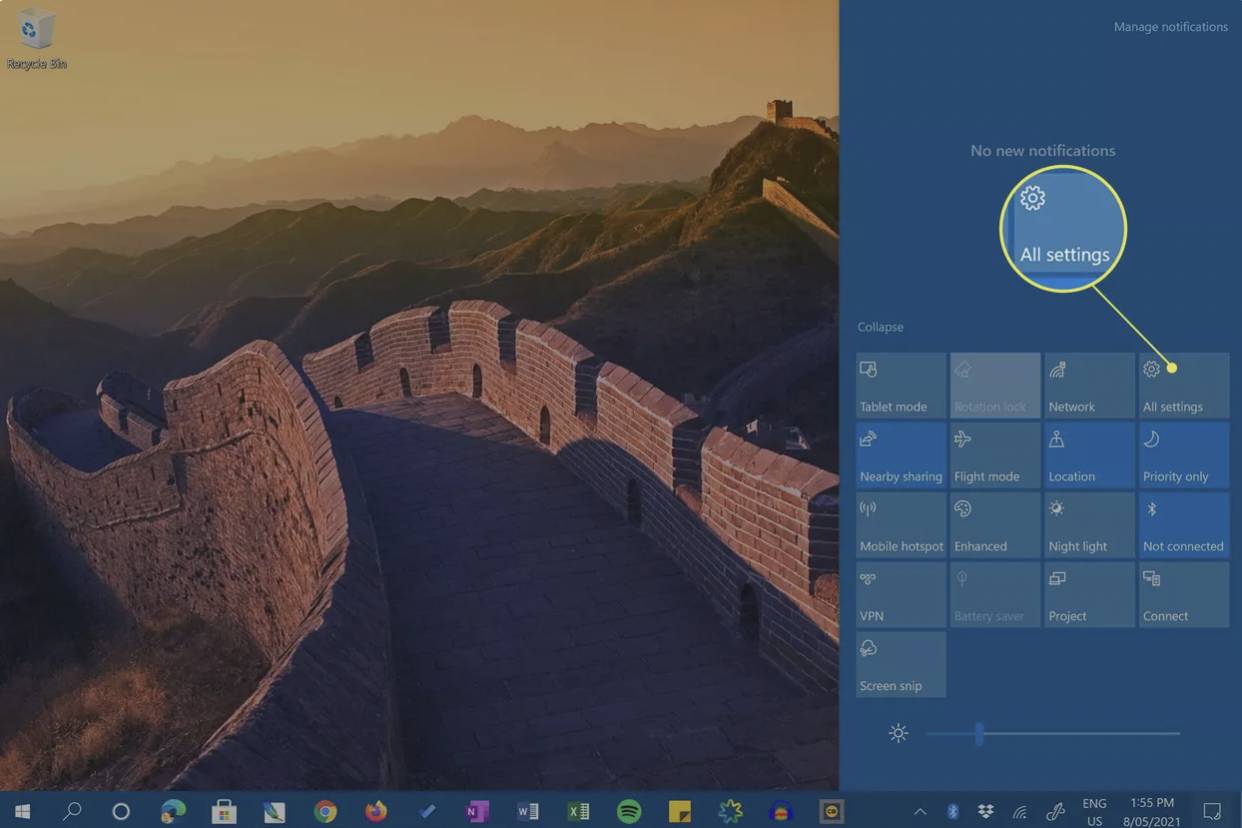
Task: Open the Project display options tile
Action: (x=1089, y=595)
